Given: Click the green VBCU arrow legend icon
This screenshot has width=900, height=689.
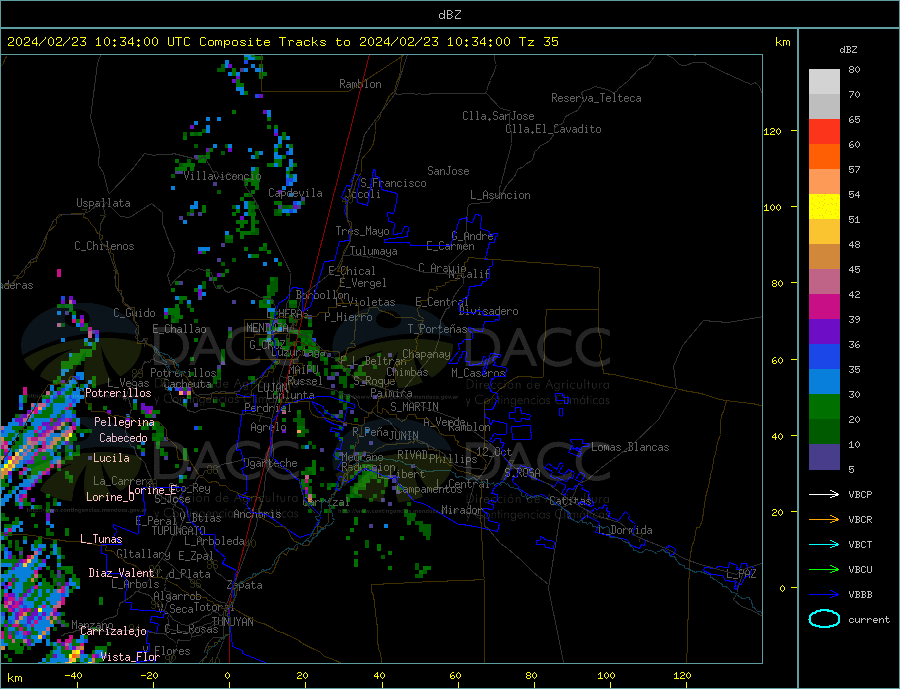Looking at the screenshot, I should pyautogui.click(x=824, y=569).
